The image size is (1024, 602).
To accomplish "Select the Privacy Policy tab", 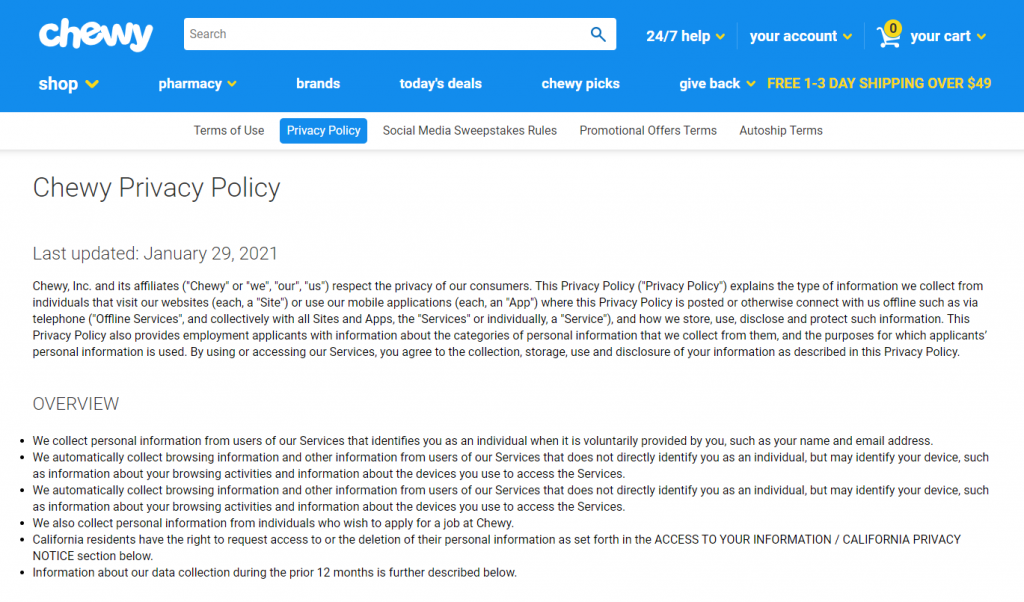I will [323, 131].
